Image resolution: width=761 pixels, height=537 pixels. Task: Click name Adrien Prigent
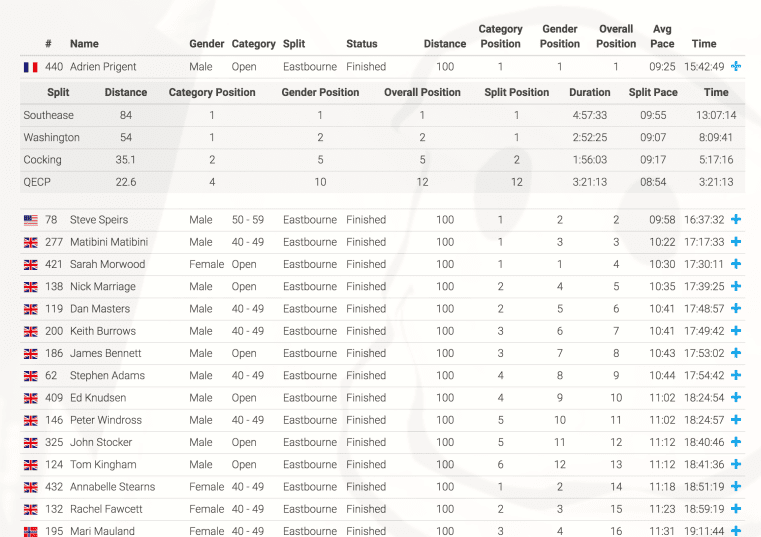pyautogui.click(x=103, y=67)
